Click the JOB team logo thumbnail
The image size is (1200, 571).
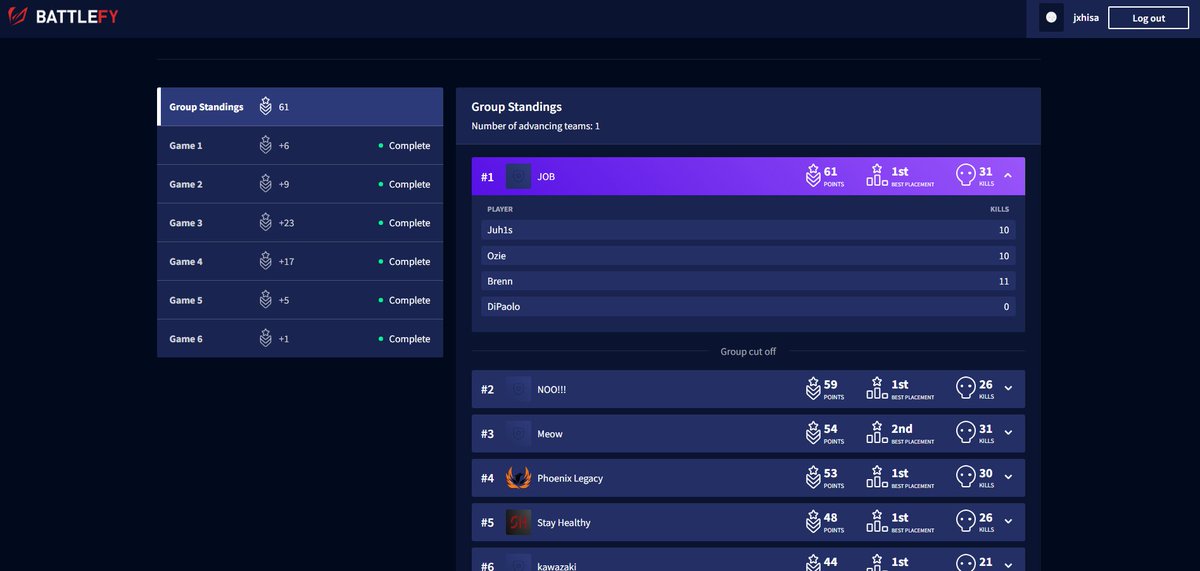518,176
